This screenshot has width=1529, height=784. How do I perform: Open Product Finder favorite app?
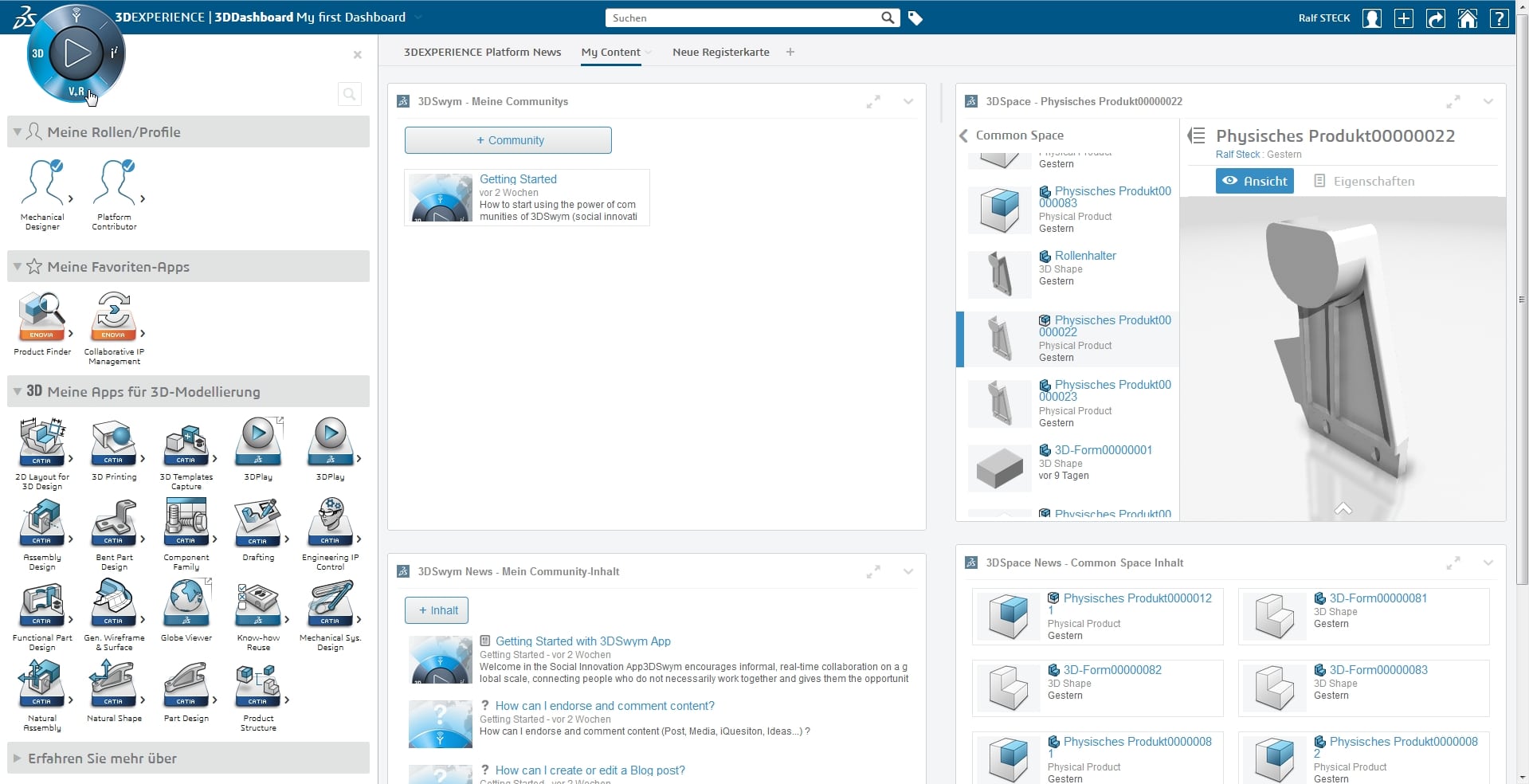[42, 316]
